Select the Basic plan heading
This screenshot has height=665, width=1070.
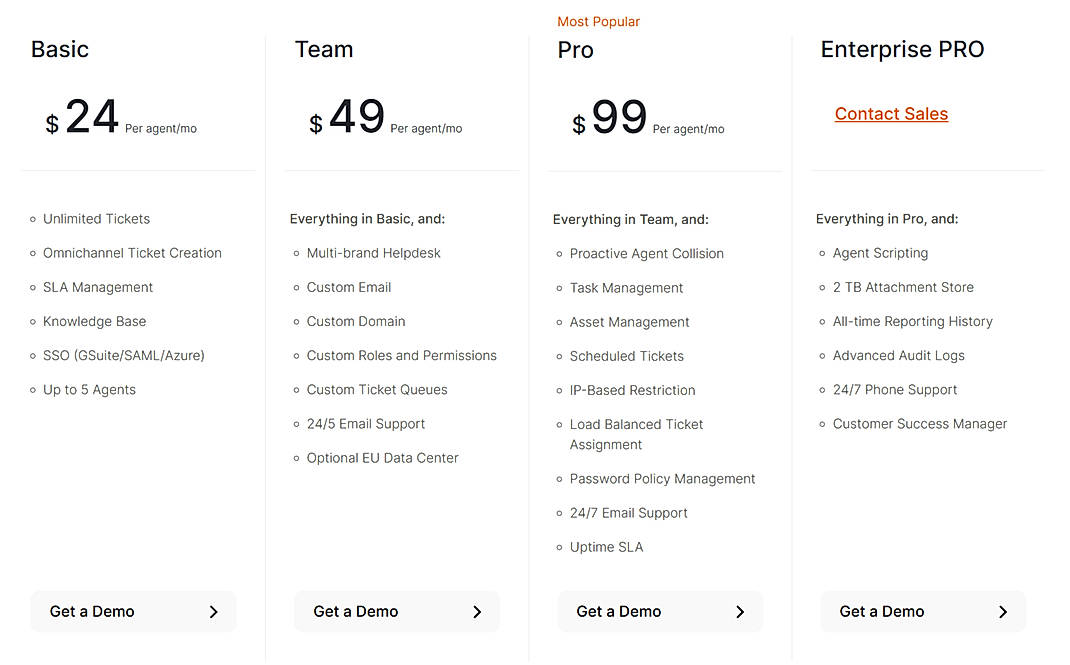click(60, 49)
